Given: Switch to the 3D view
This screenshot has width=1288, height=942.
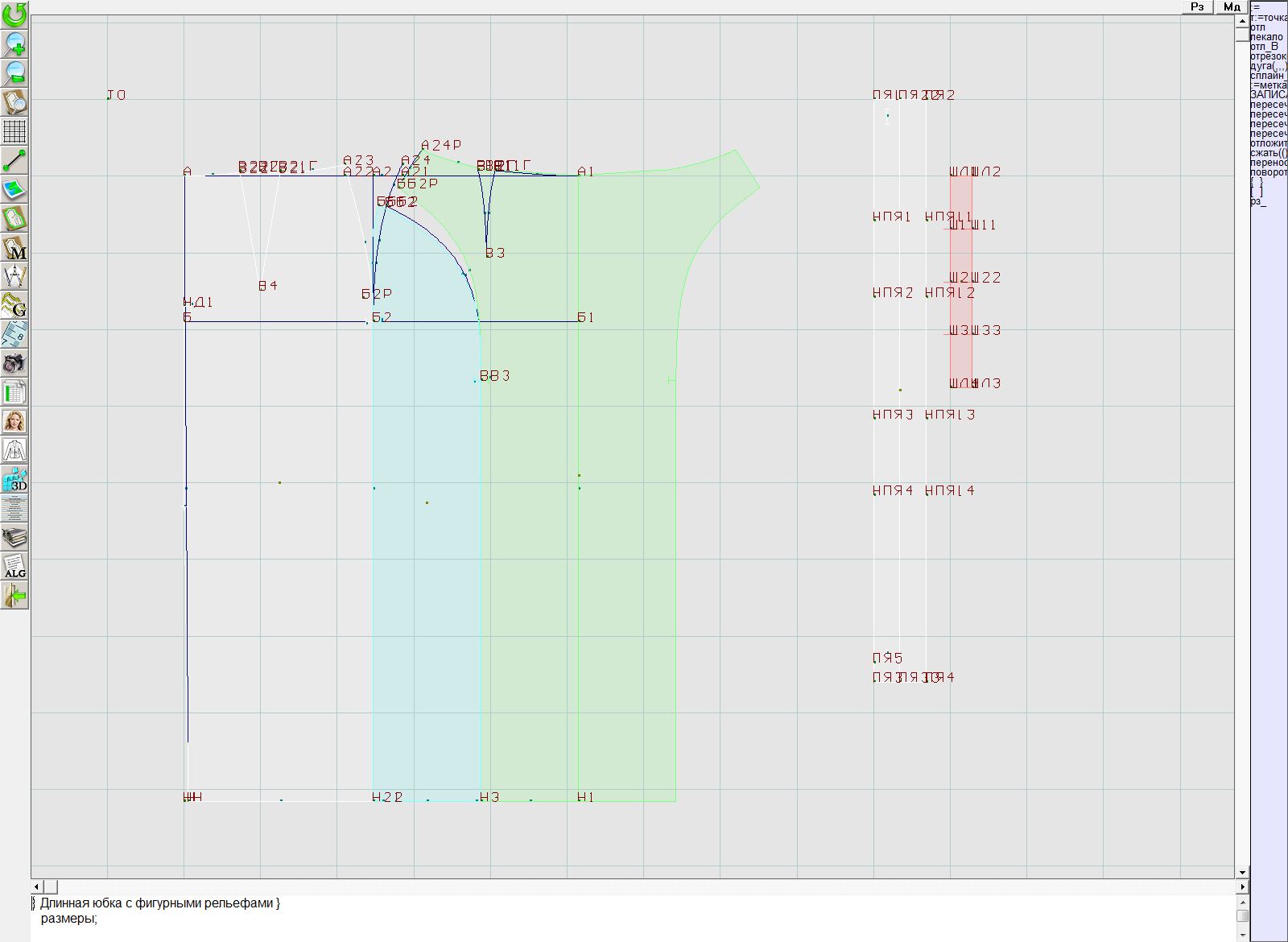Looking at the screenshot, I should point(14,479).
